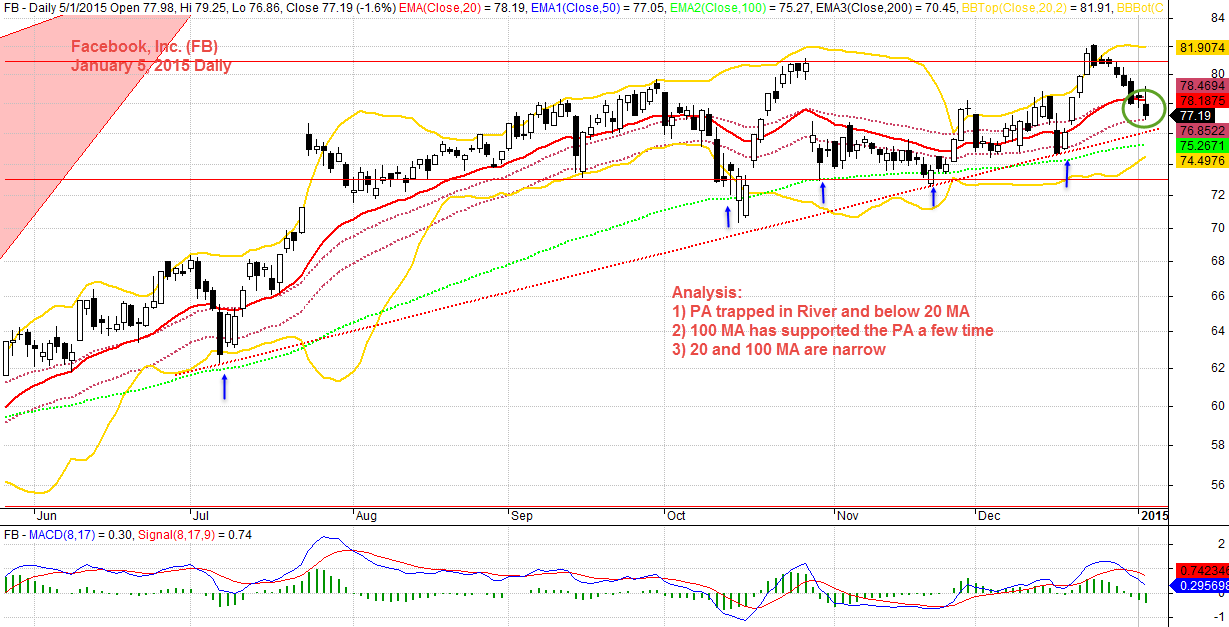Click the 76.8522 price tag on price axis
This screenshot has height=627, width=1229.
(1202, 131)
